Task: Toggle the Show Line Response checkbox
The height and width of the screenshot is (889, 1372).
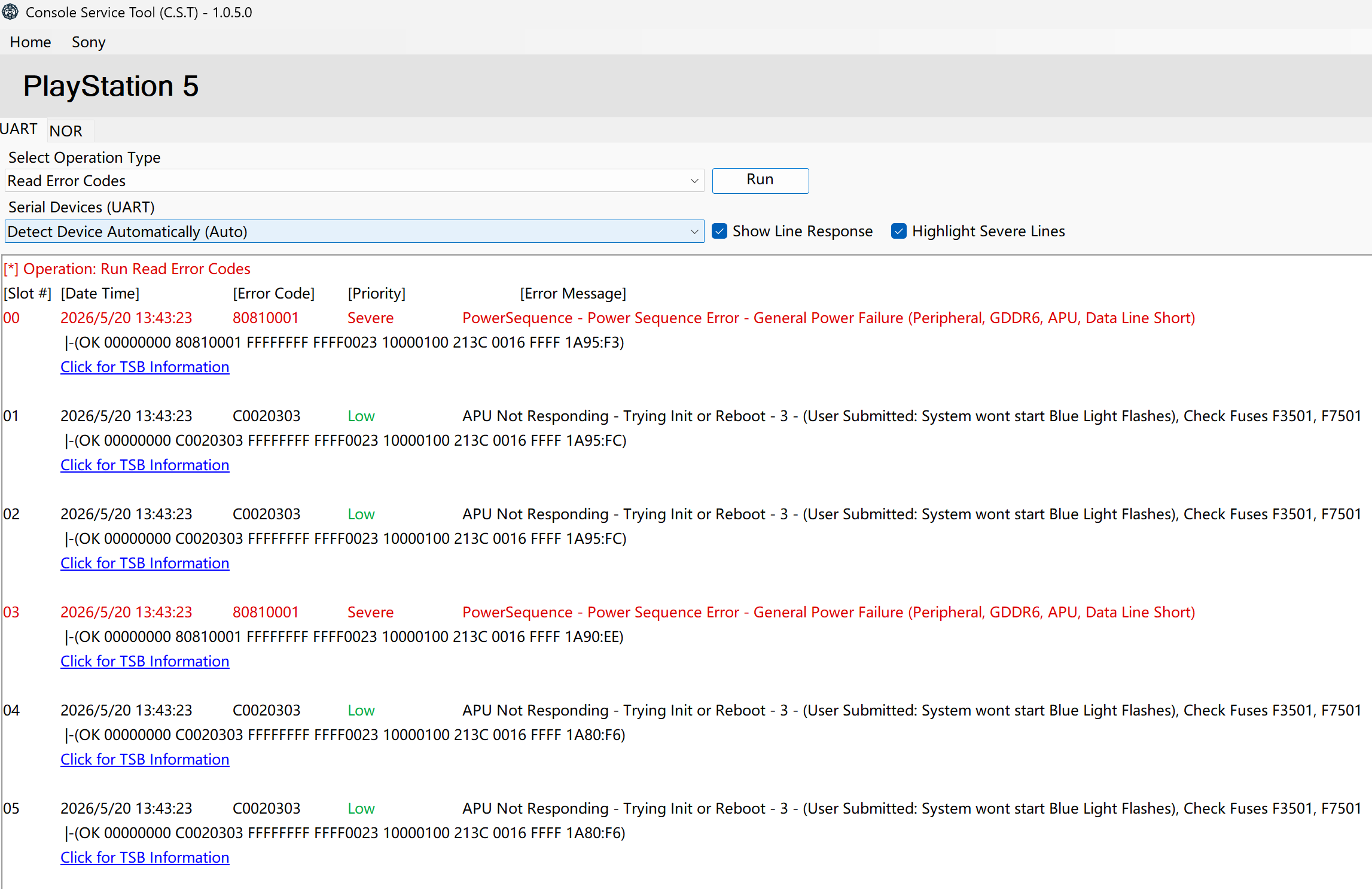Action: click(x=719, y=231)
